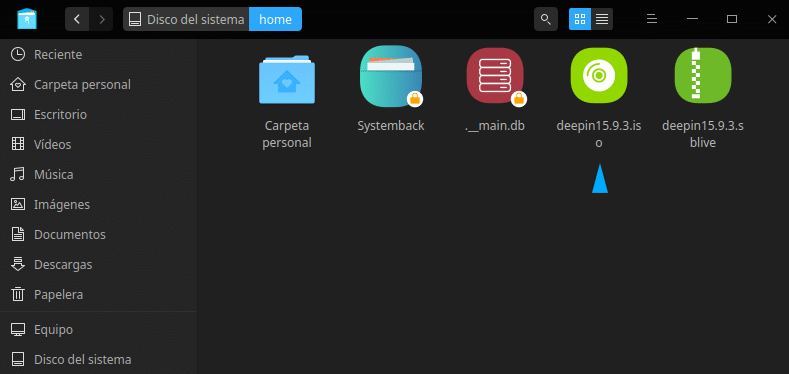This screenshot has width=789, height=374.
Task: Click the clock icon beside Reciente
Action: pos(18,54)
